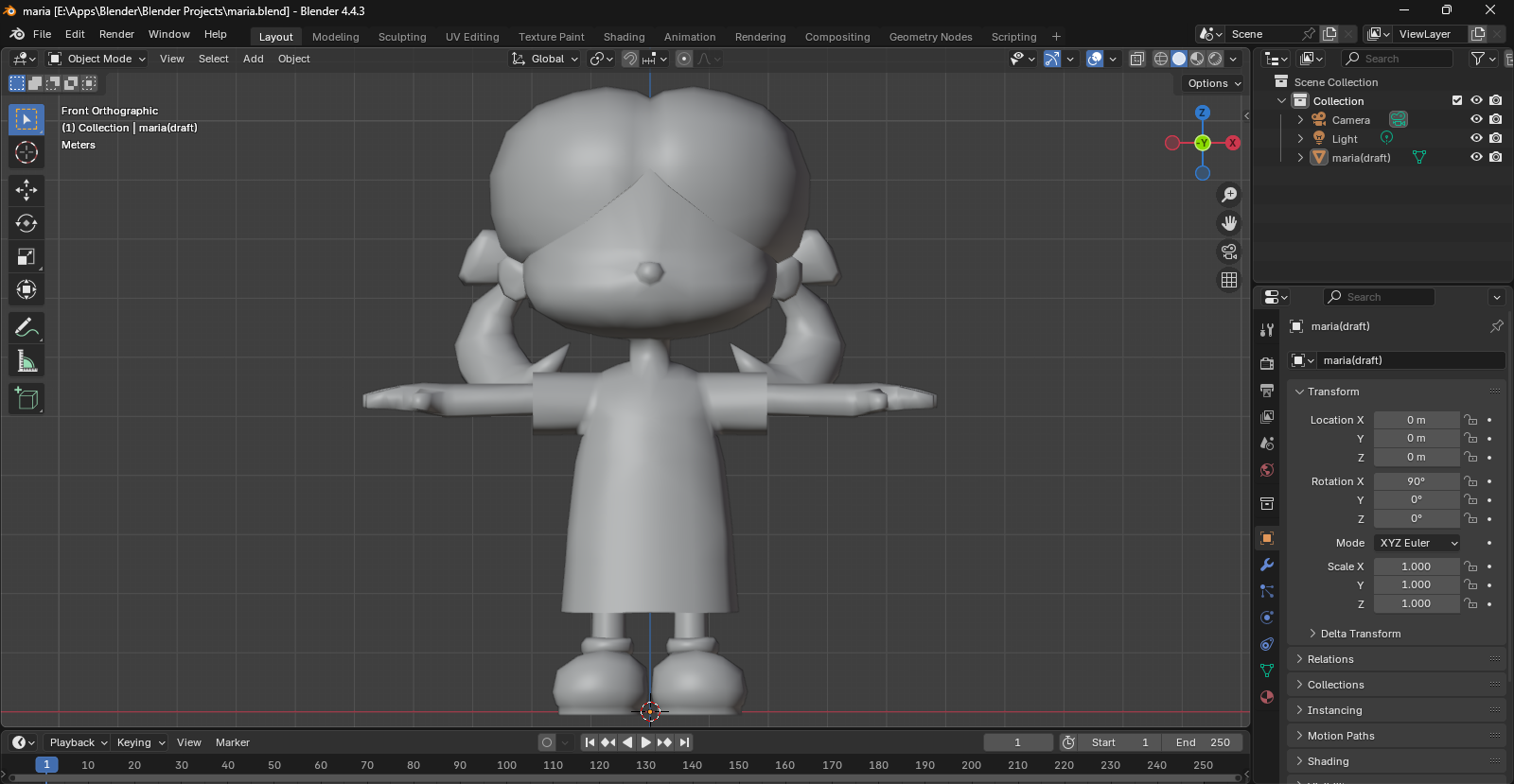Viewport: 1514px width, 784px height.
Task: Open the Material properties tab
Action: [x=1267, y=697]
